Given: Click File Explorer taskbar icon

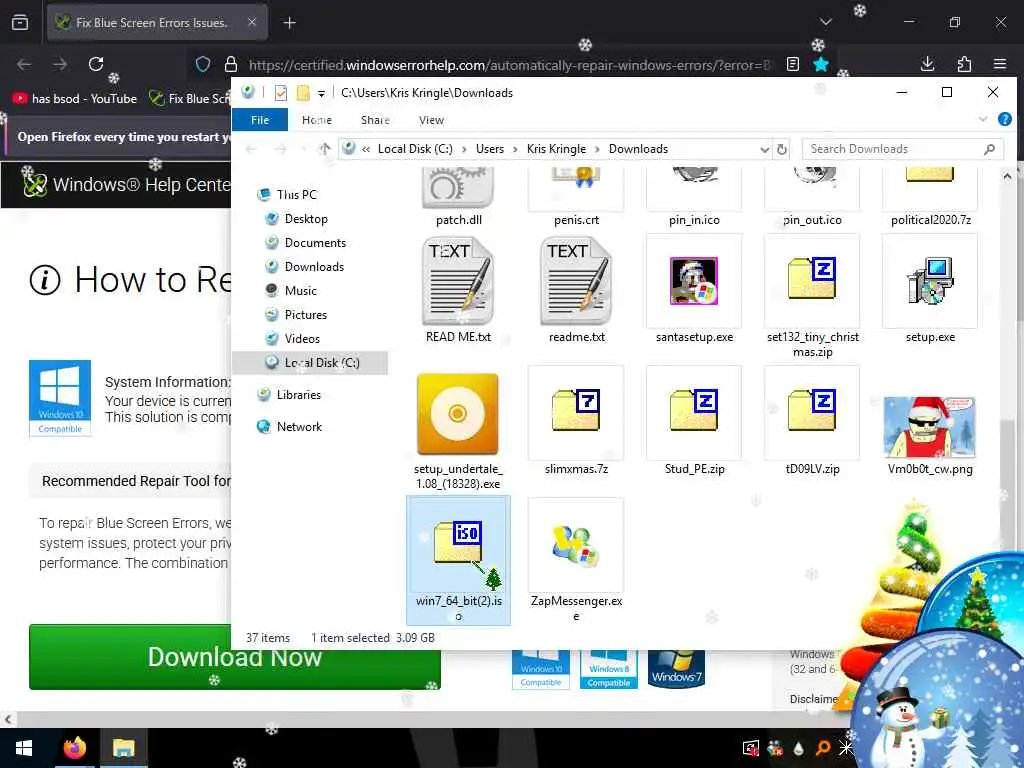Looking at the screenshot, I should (123, 748).
